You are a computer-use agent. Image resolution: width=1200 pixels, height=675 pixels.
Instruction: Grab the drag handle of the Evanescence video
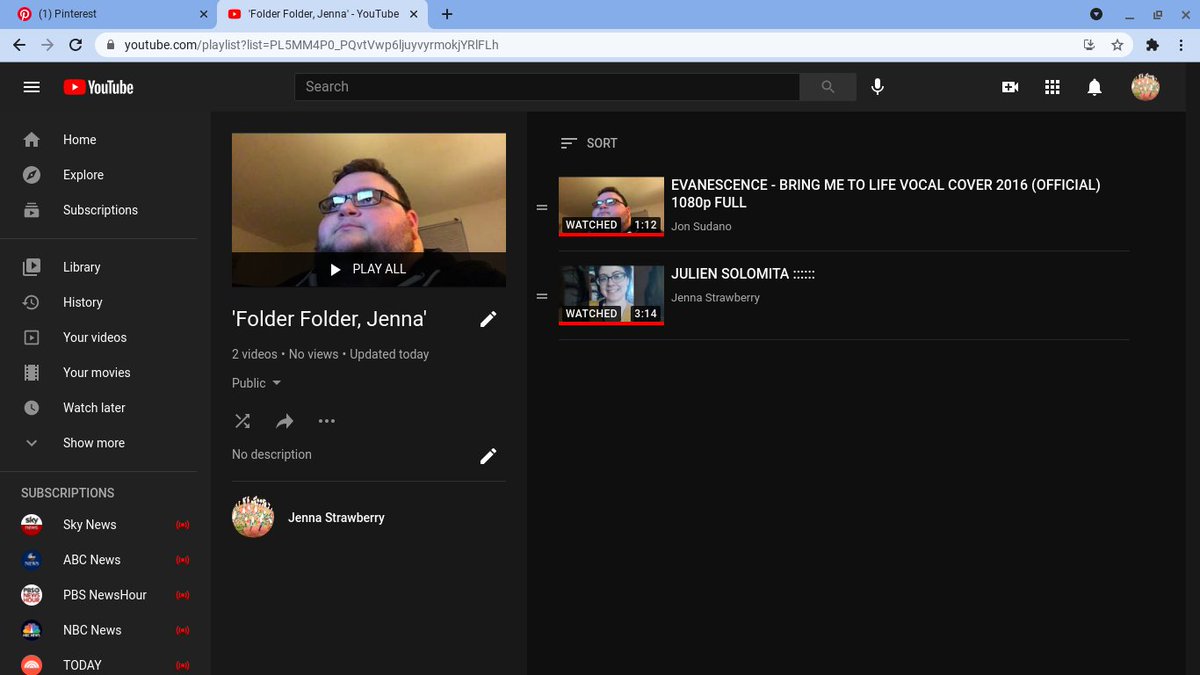coord(542,207)
